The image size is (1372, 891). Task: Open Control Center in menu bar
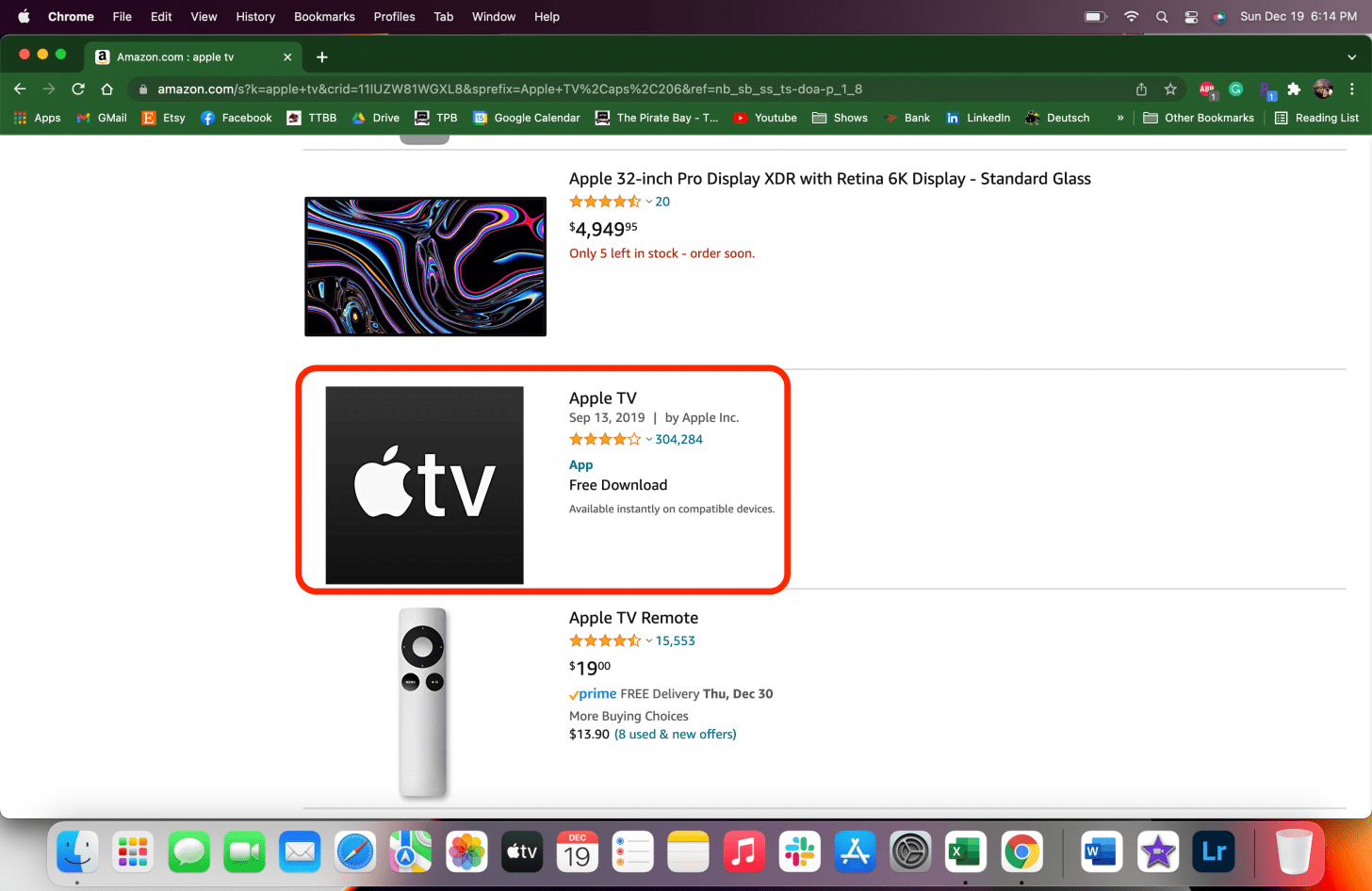(1191, 17)
